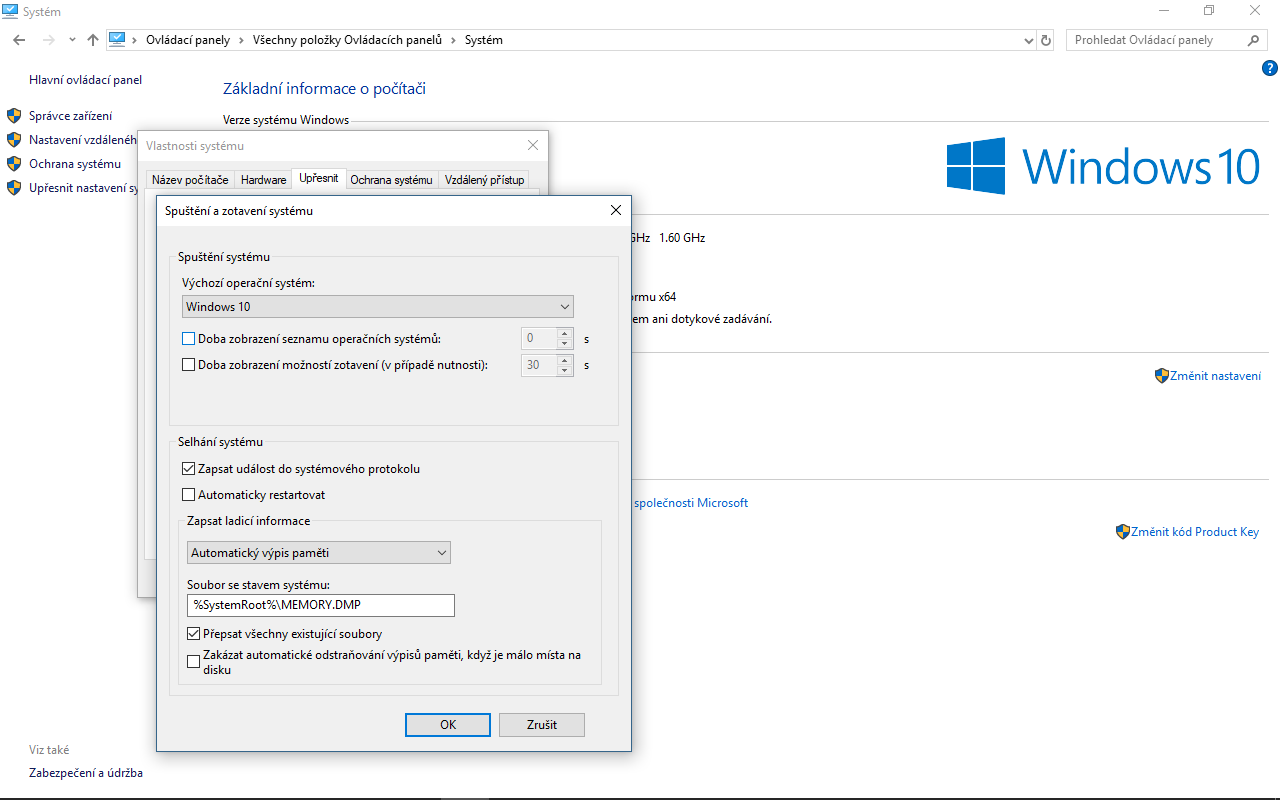The width and height of the screenshot is (1280, 800).
Task: Open Upřesnit nastavení systému link
Action: (83, 188)
